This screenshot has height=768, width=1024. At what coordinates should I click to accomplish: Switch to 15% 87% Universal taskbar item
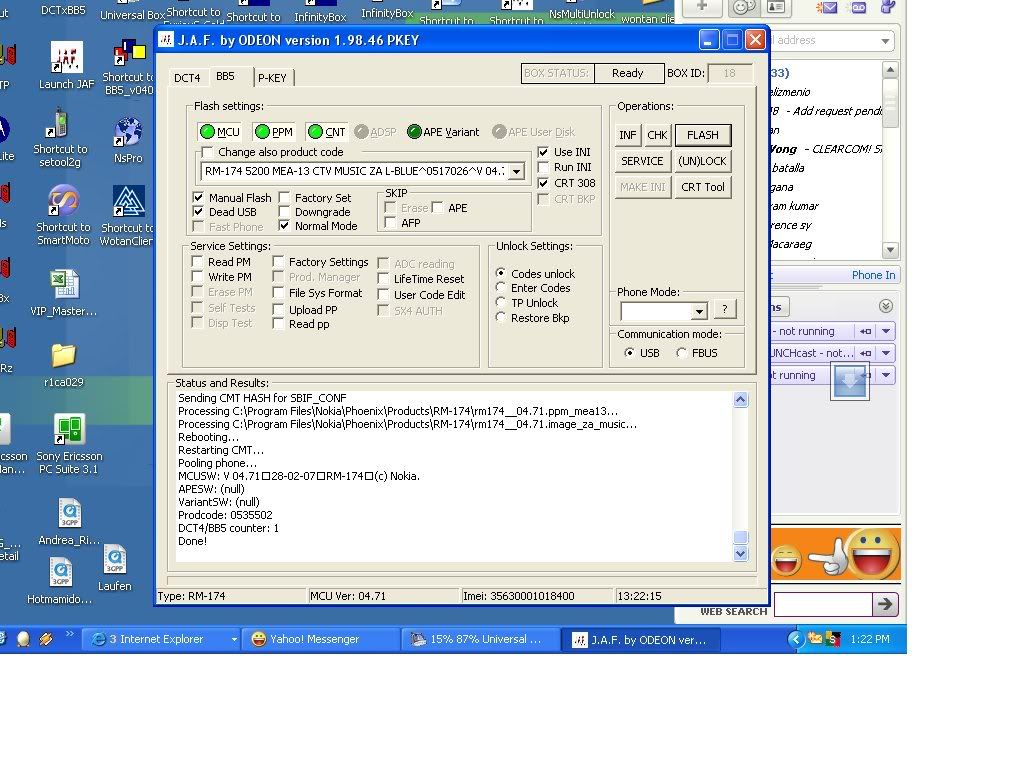pos(481,639)
